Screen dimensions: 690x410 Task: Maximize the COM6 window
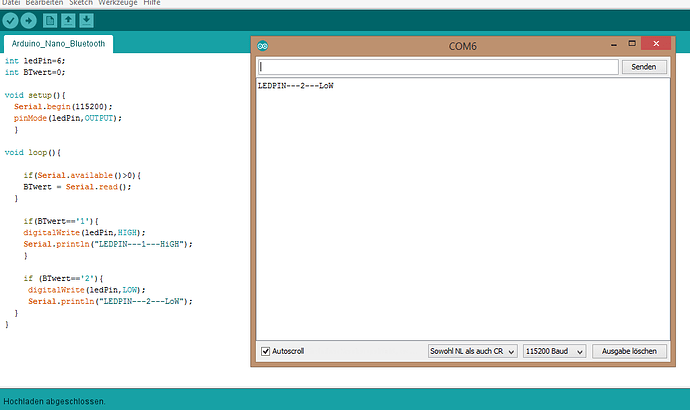(x=632, y=44)
